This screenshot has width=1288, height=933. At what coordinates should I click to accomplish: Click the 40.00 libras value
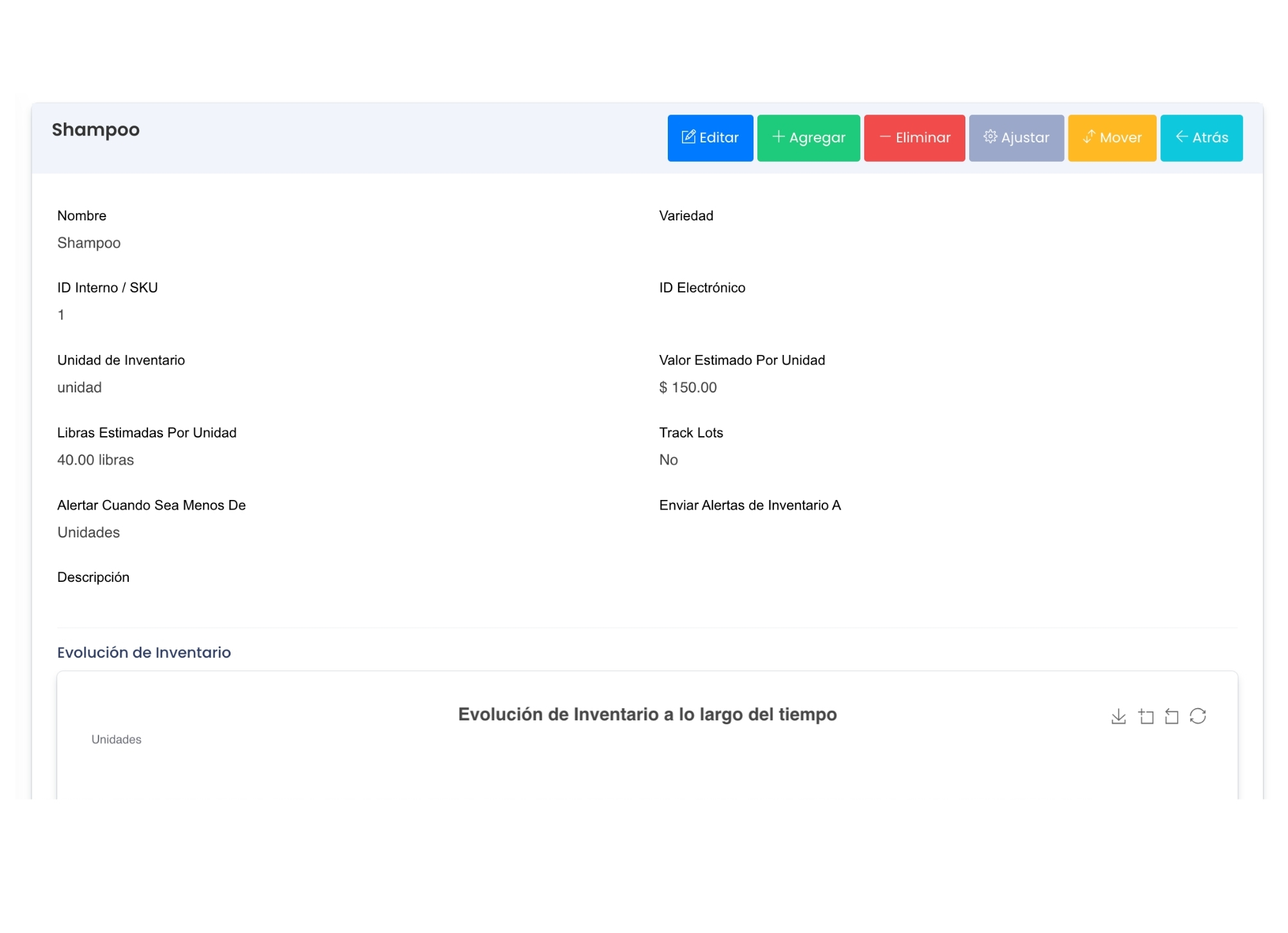point(95,460)
